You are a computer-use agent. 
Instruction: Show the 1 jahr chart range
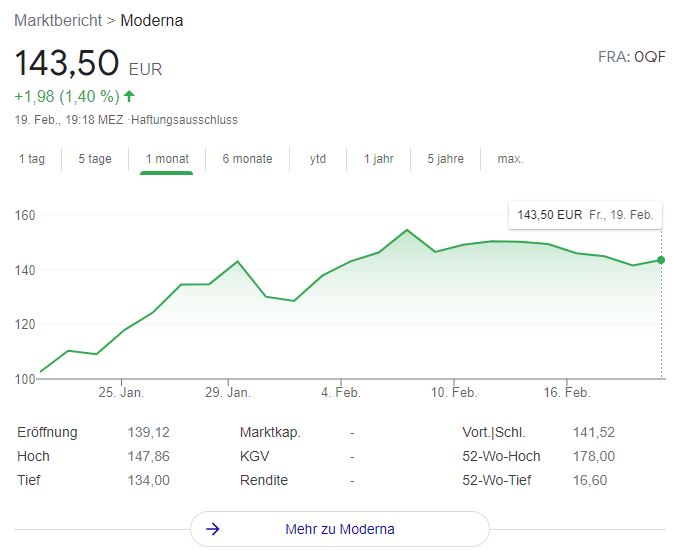(x=379, y=159)
